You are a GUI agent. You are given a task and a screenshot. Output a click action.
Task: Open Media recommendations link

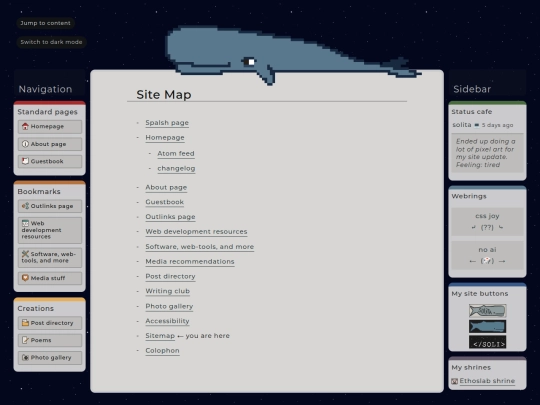[x=190, y=261]
